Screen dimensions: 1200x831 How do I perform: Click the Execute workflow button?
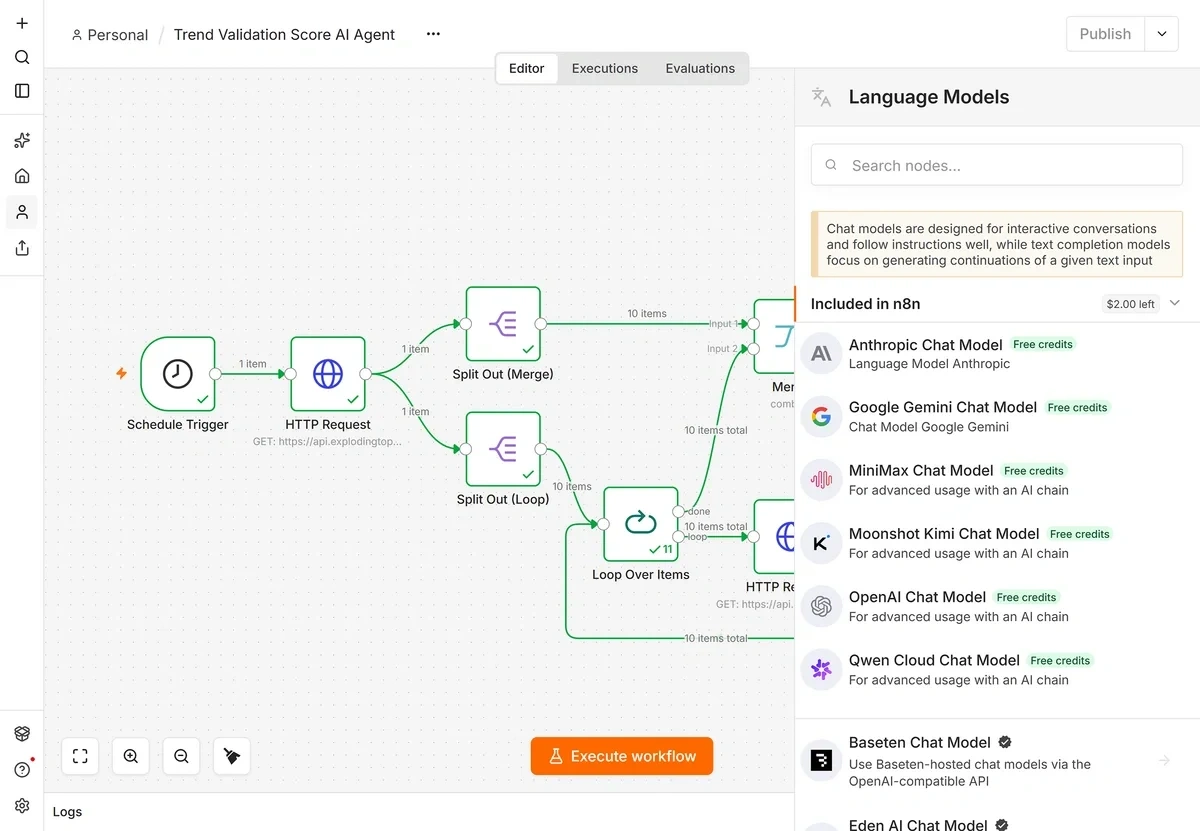pyautogui.click(x=622, y=756)
